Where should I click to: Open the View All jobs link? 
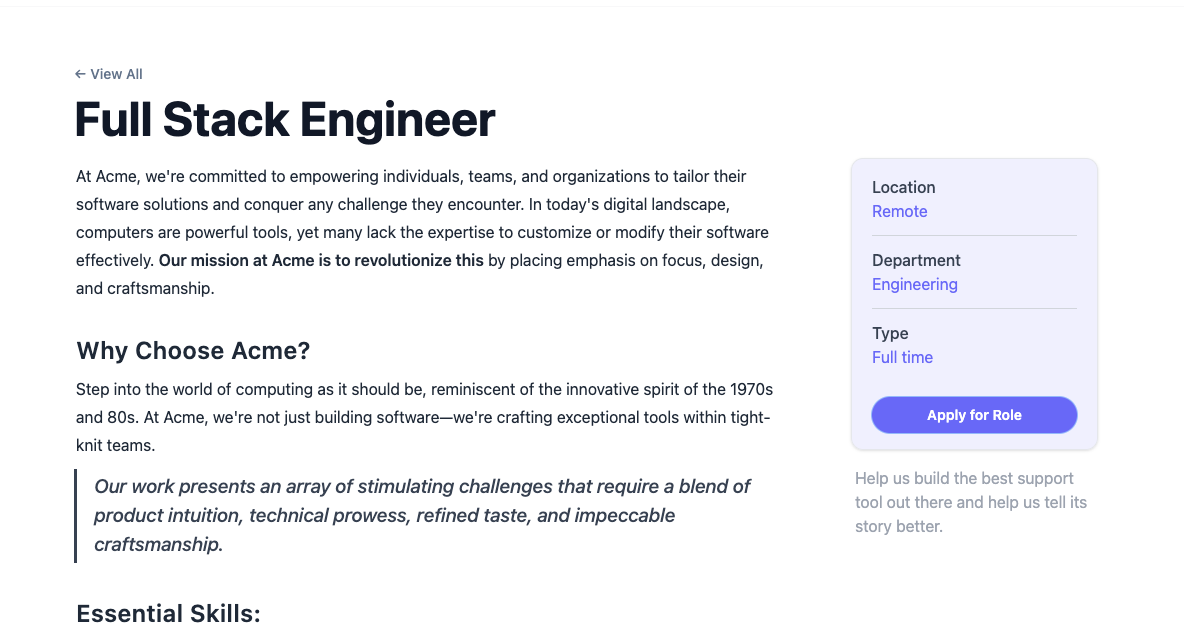pos(109,74)
